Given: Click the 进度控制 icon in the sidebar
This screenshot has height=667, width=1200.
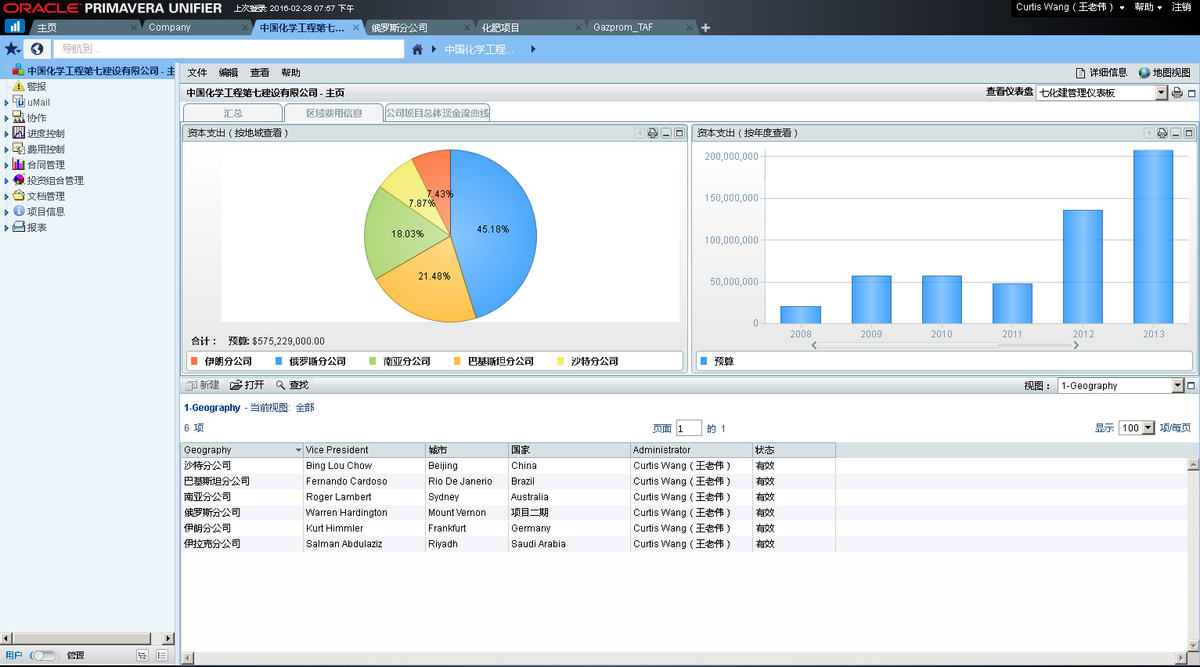Looking at the screenshot, I should (19, 133).
